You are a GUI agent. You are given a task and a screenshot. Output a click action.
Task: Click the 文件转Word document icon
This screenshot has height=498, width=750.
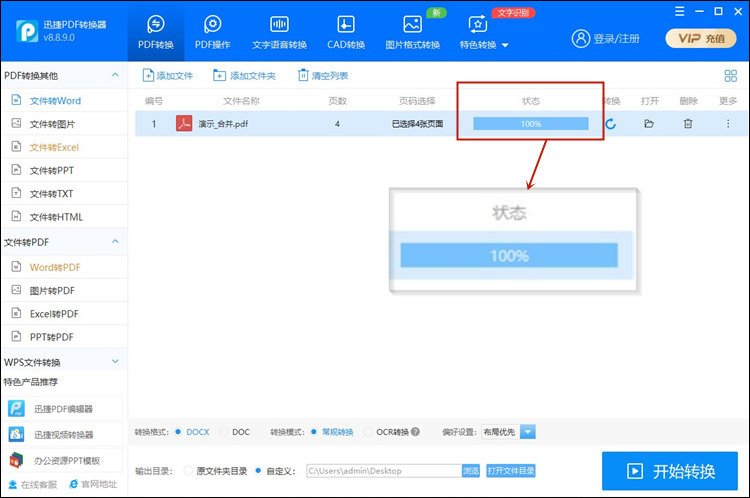click(x=16, y=100)
